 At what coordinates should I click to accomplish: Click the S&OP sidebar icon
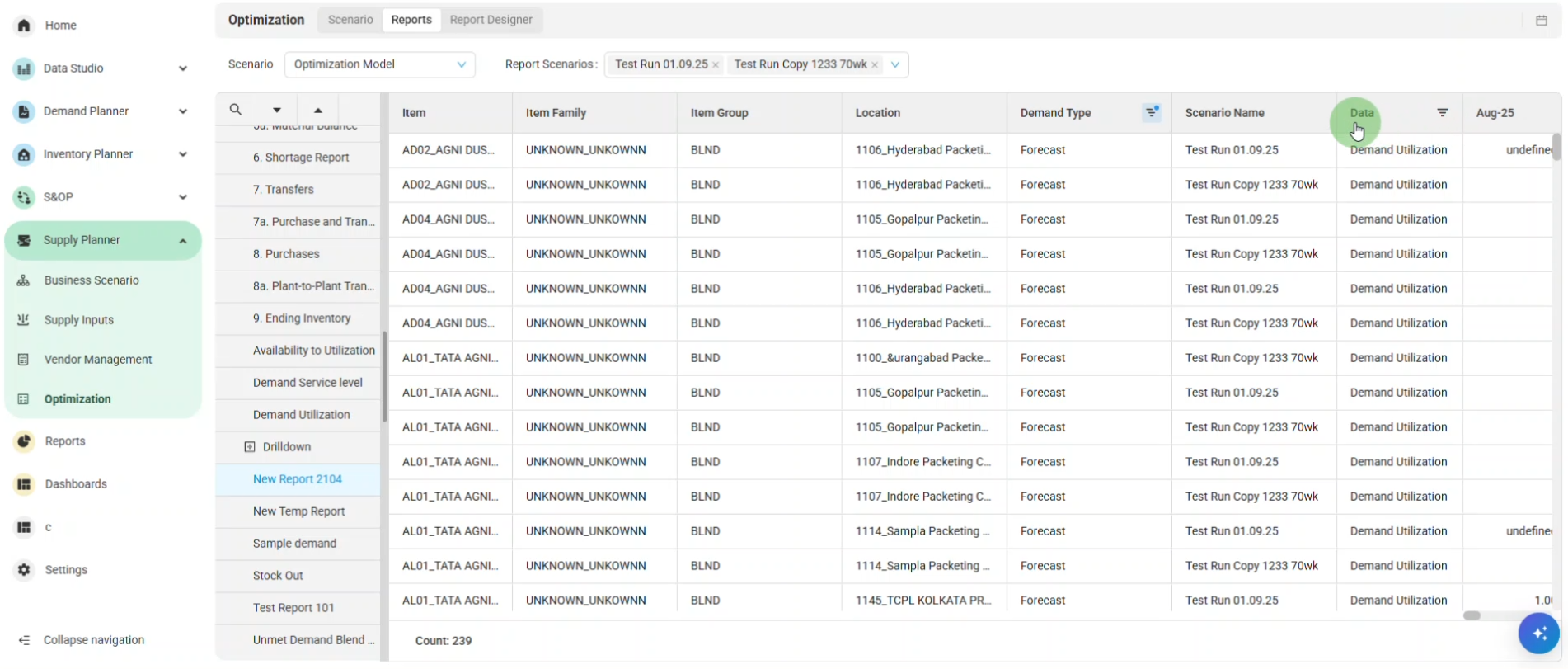pyautogui.click(x=24, y=197)
